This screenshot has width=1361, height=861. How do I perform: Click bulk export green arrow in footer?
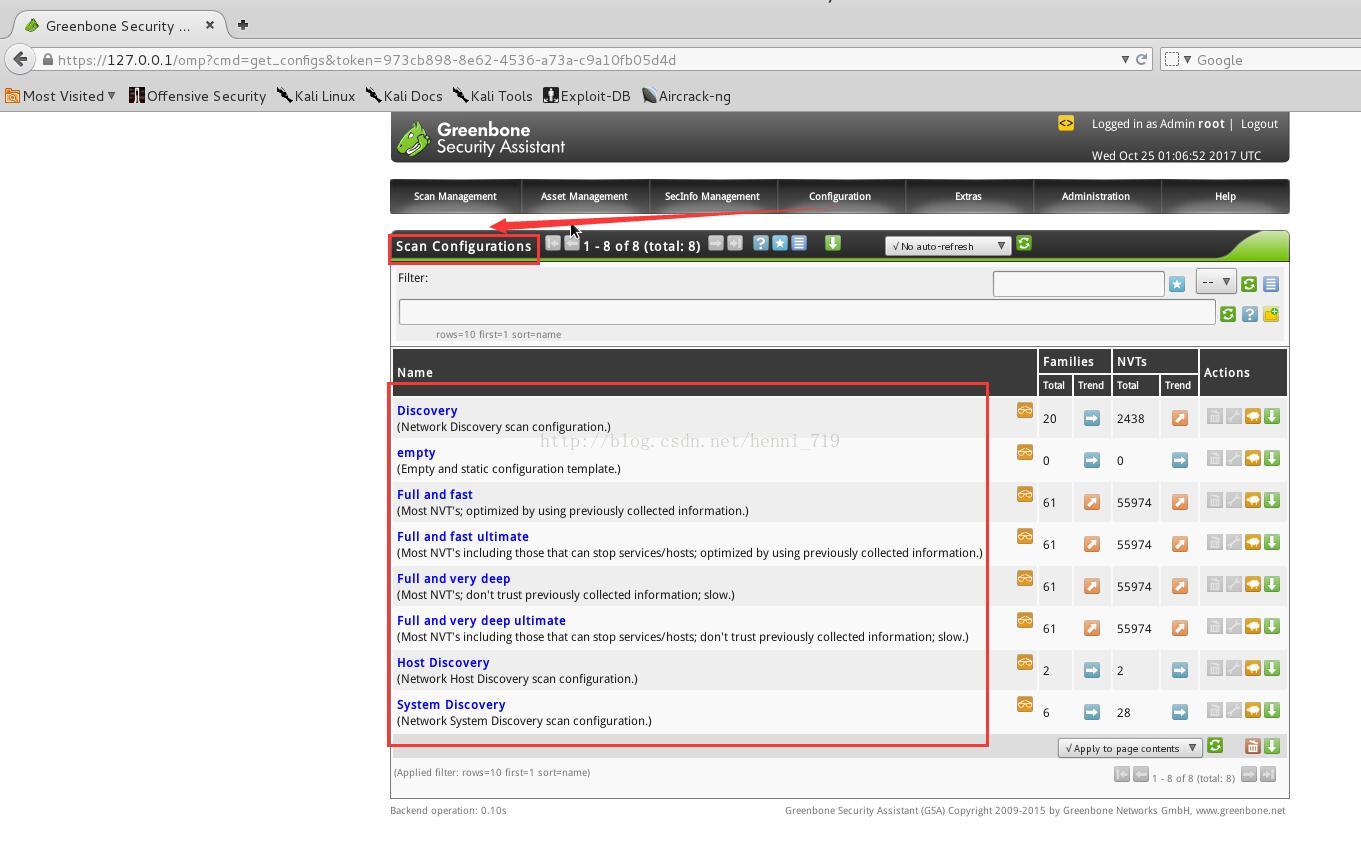coord(1271,746)
